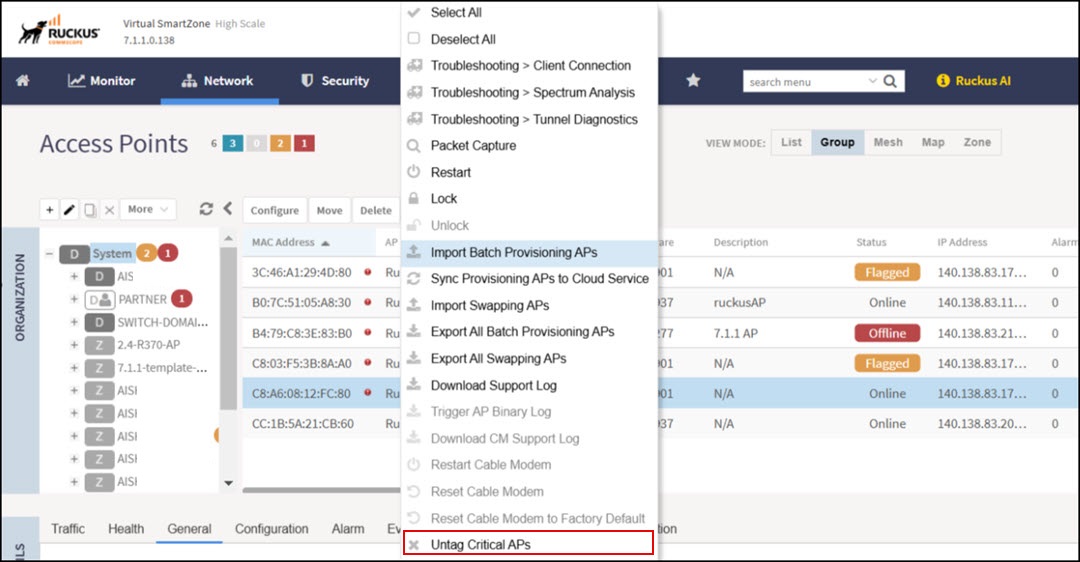The height and width of the screenshot is (562, 1080).
Task: Go to the home icon in navbar
Action: click(x=23, y=81)
